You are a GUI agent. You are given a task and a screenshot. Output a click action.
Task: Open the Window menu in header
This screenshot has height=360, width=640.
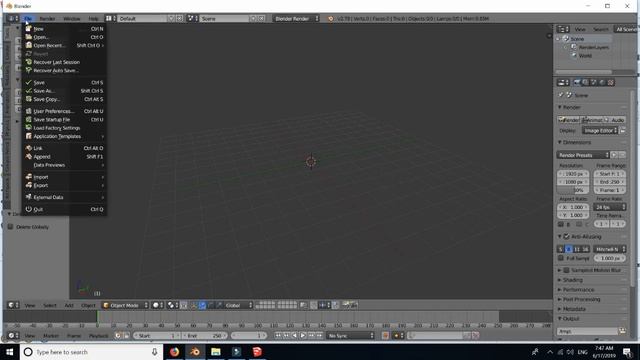72,19
